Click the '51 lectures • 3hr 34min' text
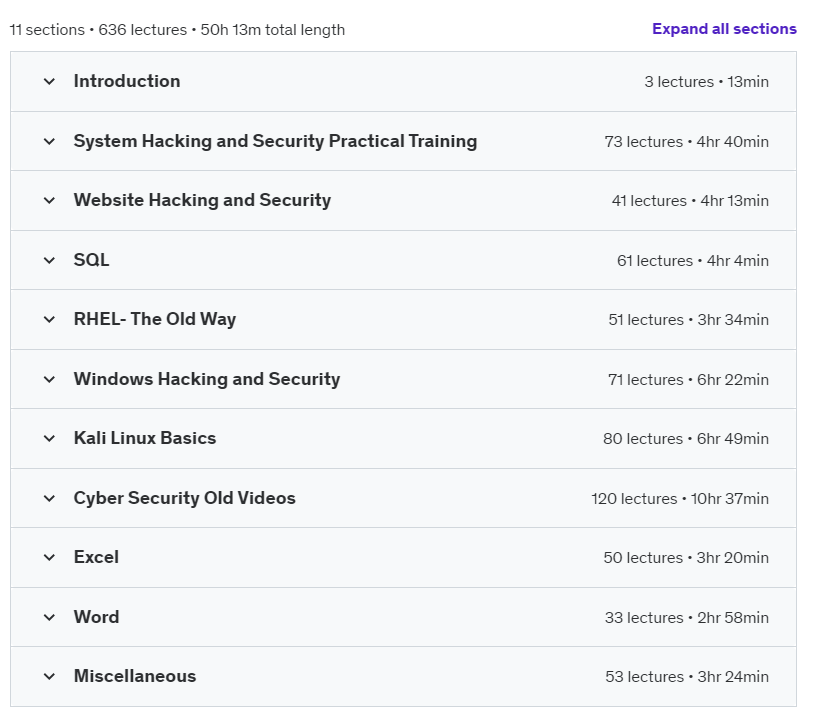Viewport: 813px width, 714px height. click(689, 320)
